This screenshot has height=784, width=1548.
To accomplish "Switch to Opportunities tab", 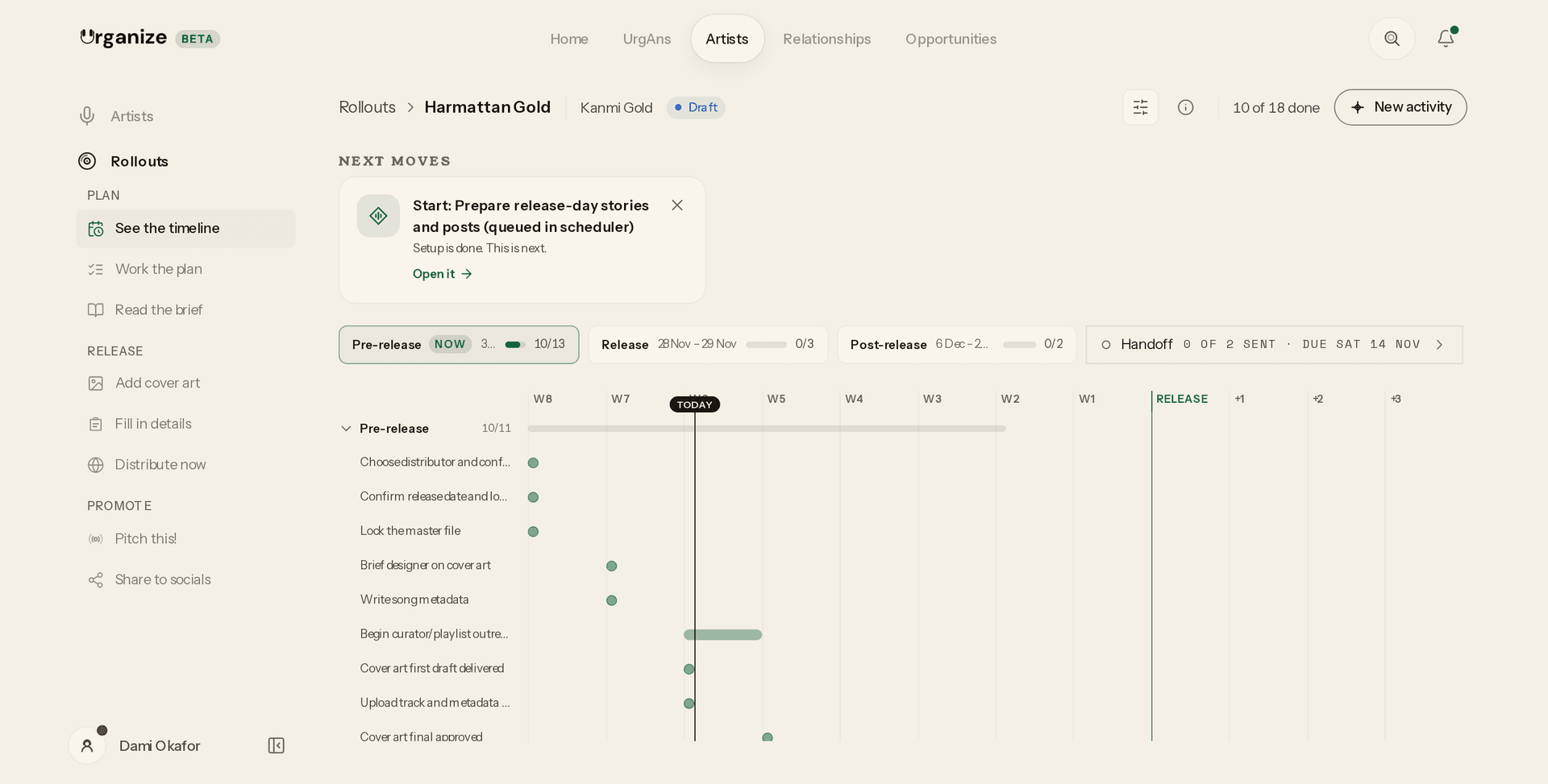I will click(951, 39).
